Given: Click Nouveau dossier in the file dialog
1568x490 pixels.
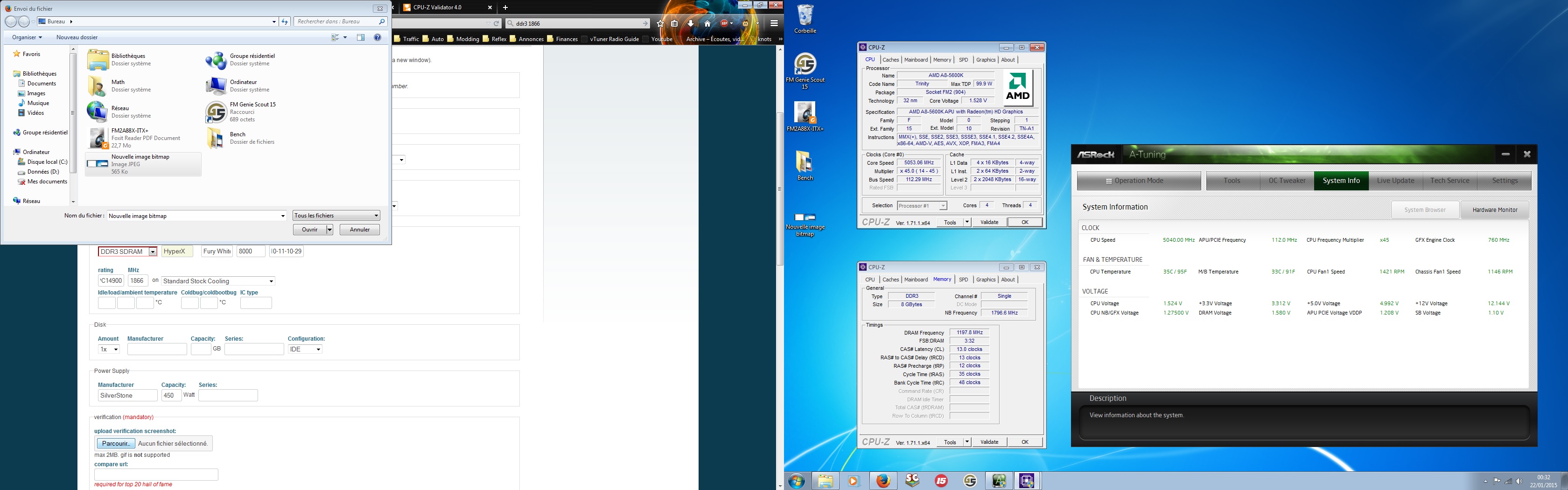Looking at the screenshot, I should pos(77,37).
